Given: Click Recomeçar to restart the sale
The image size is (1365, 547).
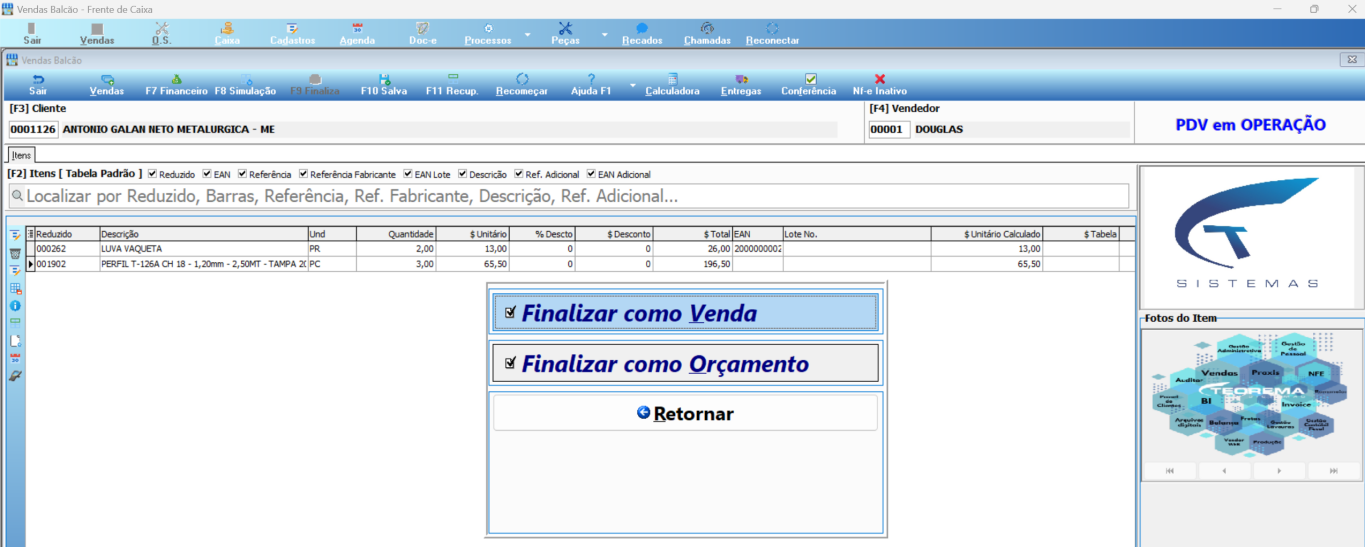Looking at the screenshot, I should click(x=522, y=84).
